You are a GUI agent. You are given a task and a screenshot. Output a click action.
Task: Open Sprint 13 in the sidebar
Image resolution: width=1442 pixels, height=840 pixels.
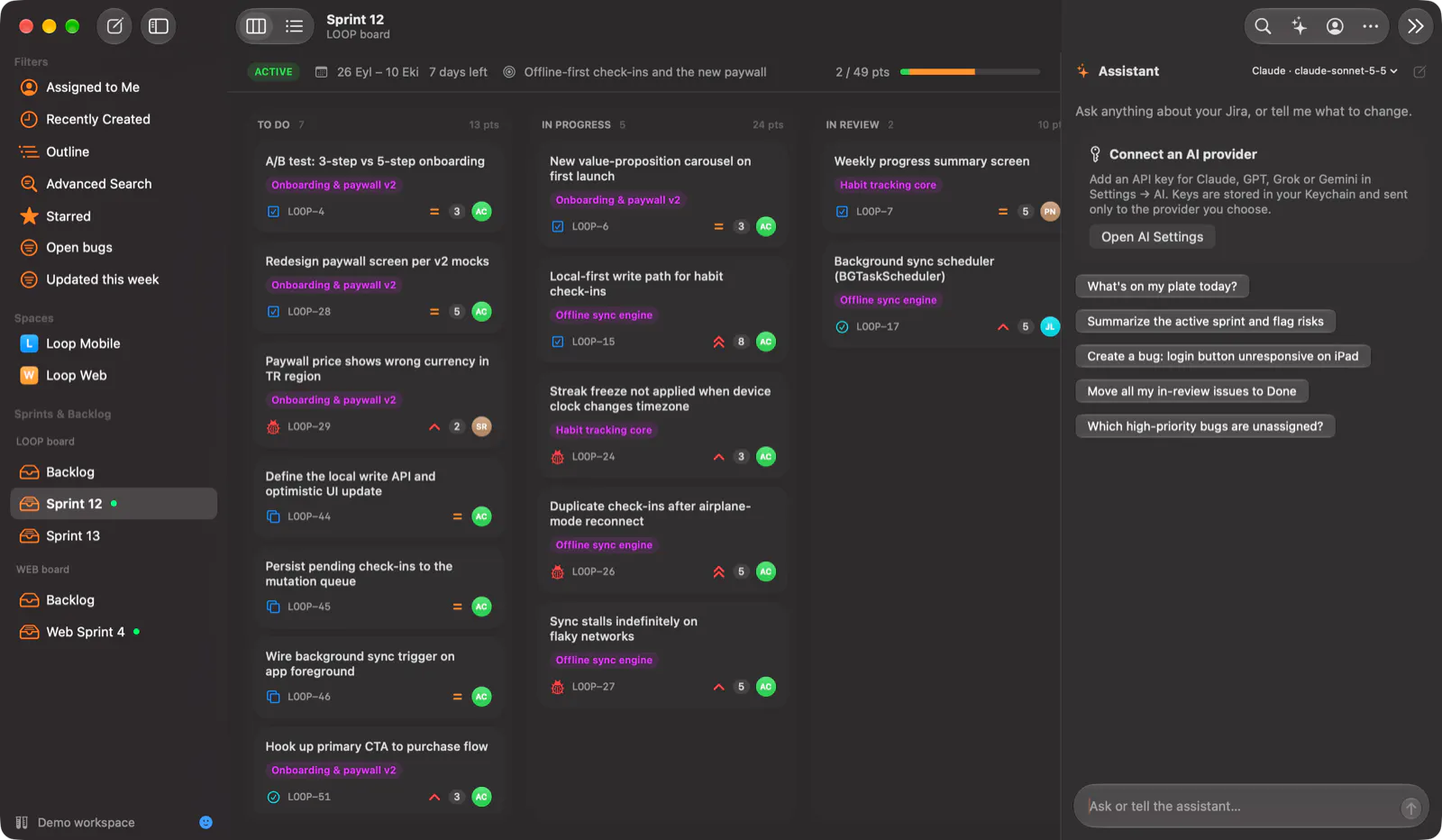114,536
